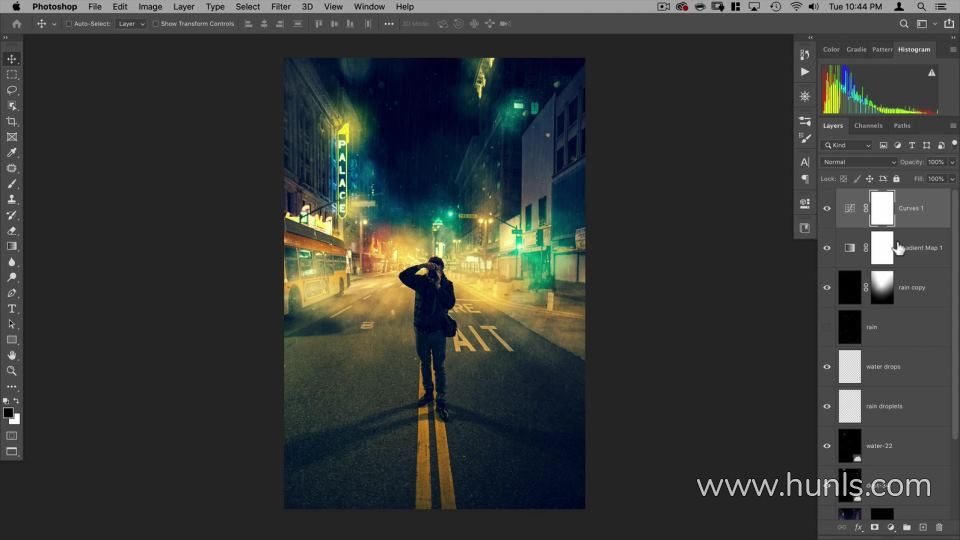Open the Brush Settings panel icon
960x540 pixels.
804,138
